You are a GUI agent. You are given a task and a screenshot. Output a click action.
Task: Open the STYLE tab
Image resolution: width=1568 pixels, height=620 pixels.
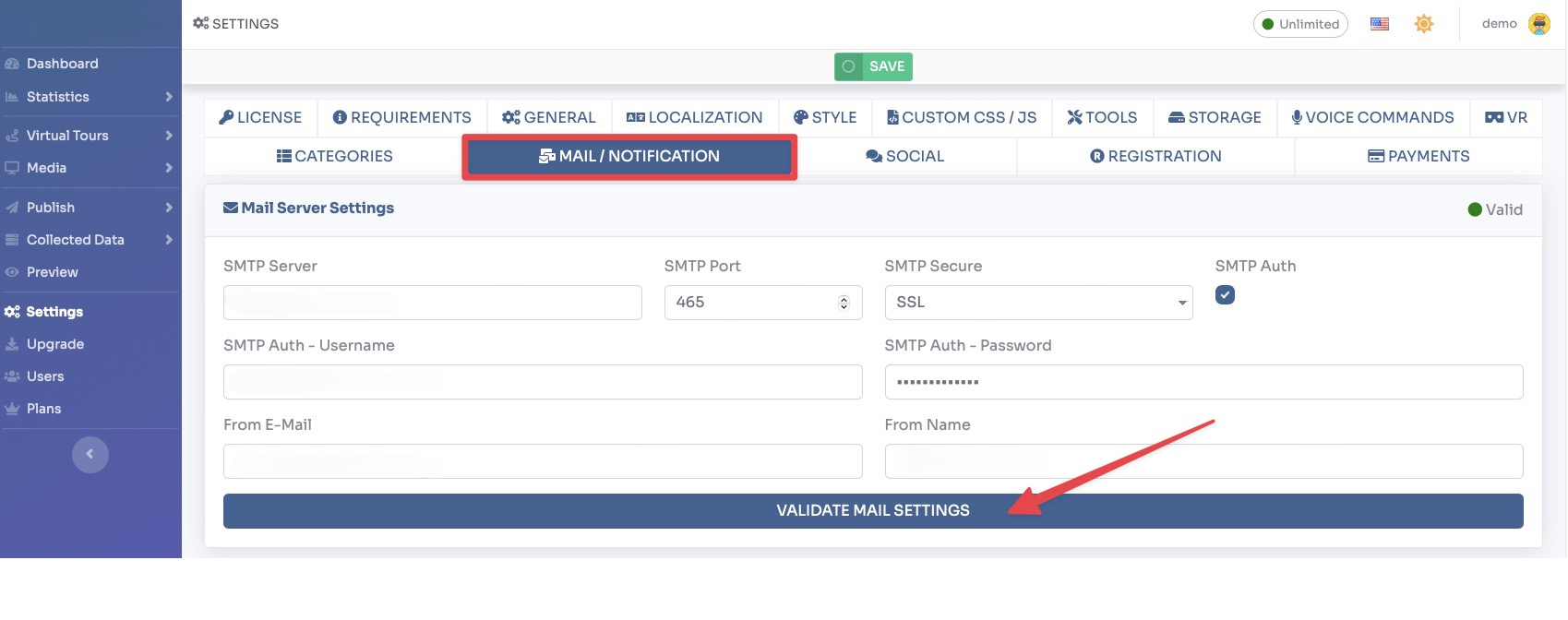pos(825,118)
